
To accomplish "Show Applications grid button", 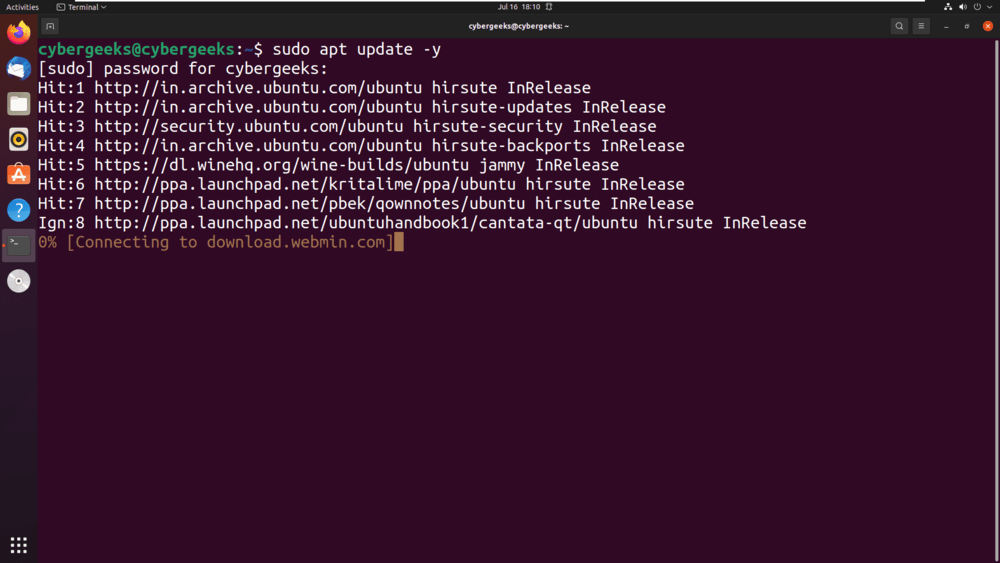I will coord(18,545).
